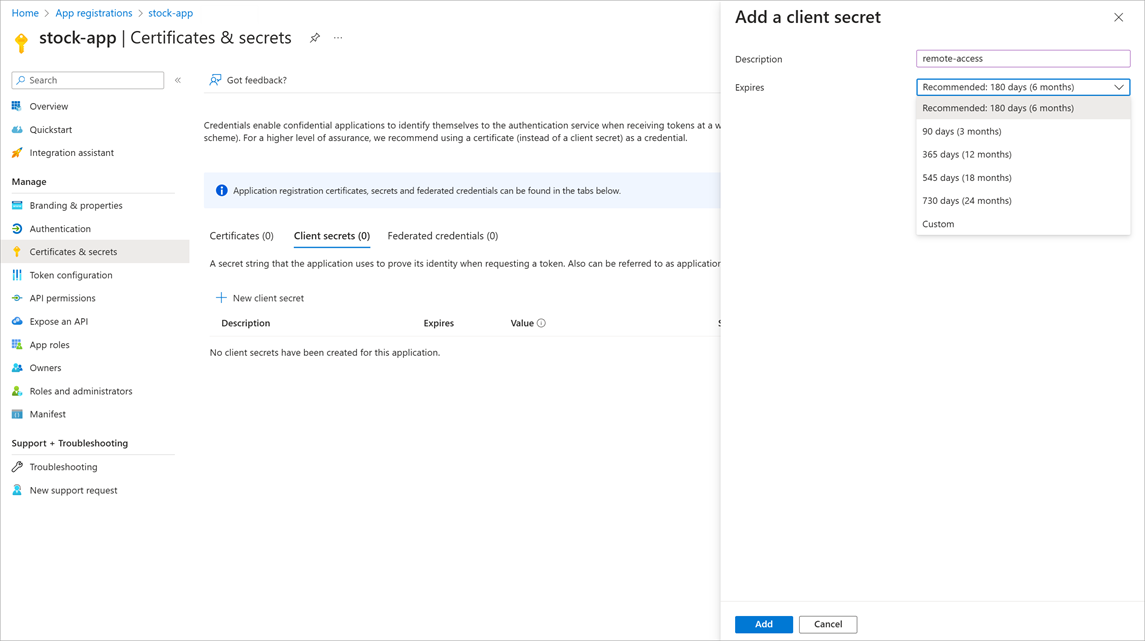Click the Authentication icon
Image resolution: width=1145 pixels, height=641 pixels.
(17, 229)
